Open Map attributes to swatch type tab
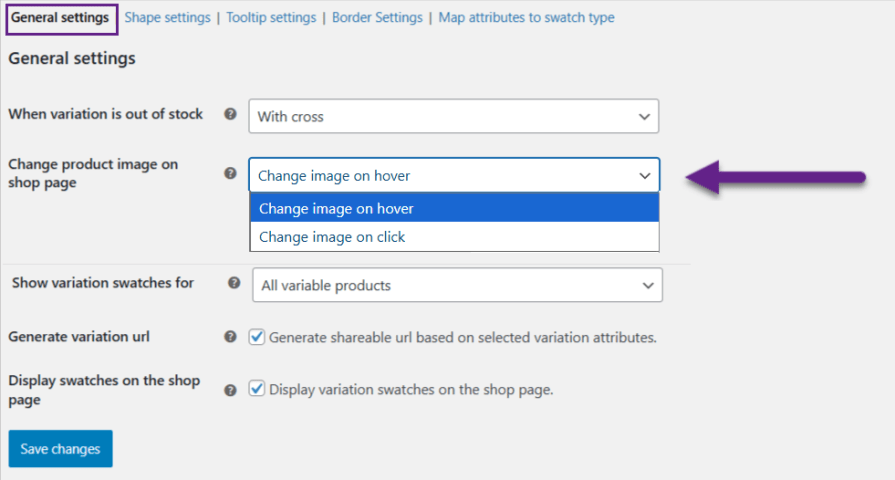Viewport: 895px width, 480px height. click(x=526, y=18)
